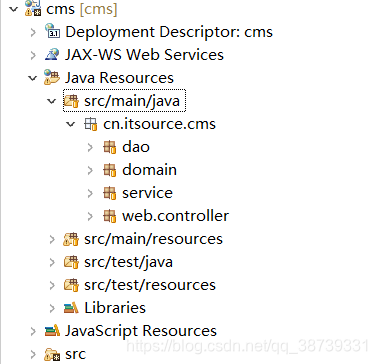Select the 'Libraries' label
Viewport: 377px width, 364px height.
115,308
